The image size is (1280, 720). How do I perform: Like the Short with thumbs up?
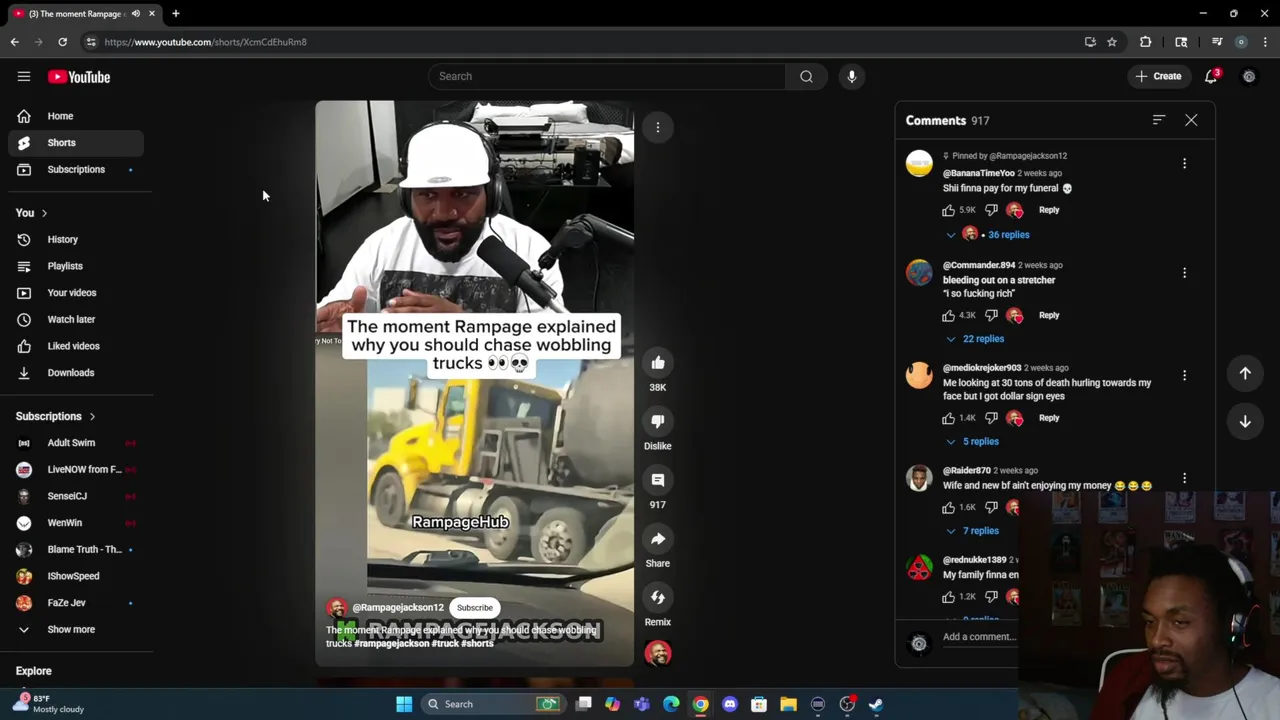coord(658,363)
